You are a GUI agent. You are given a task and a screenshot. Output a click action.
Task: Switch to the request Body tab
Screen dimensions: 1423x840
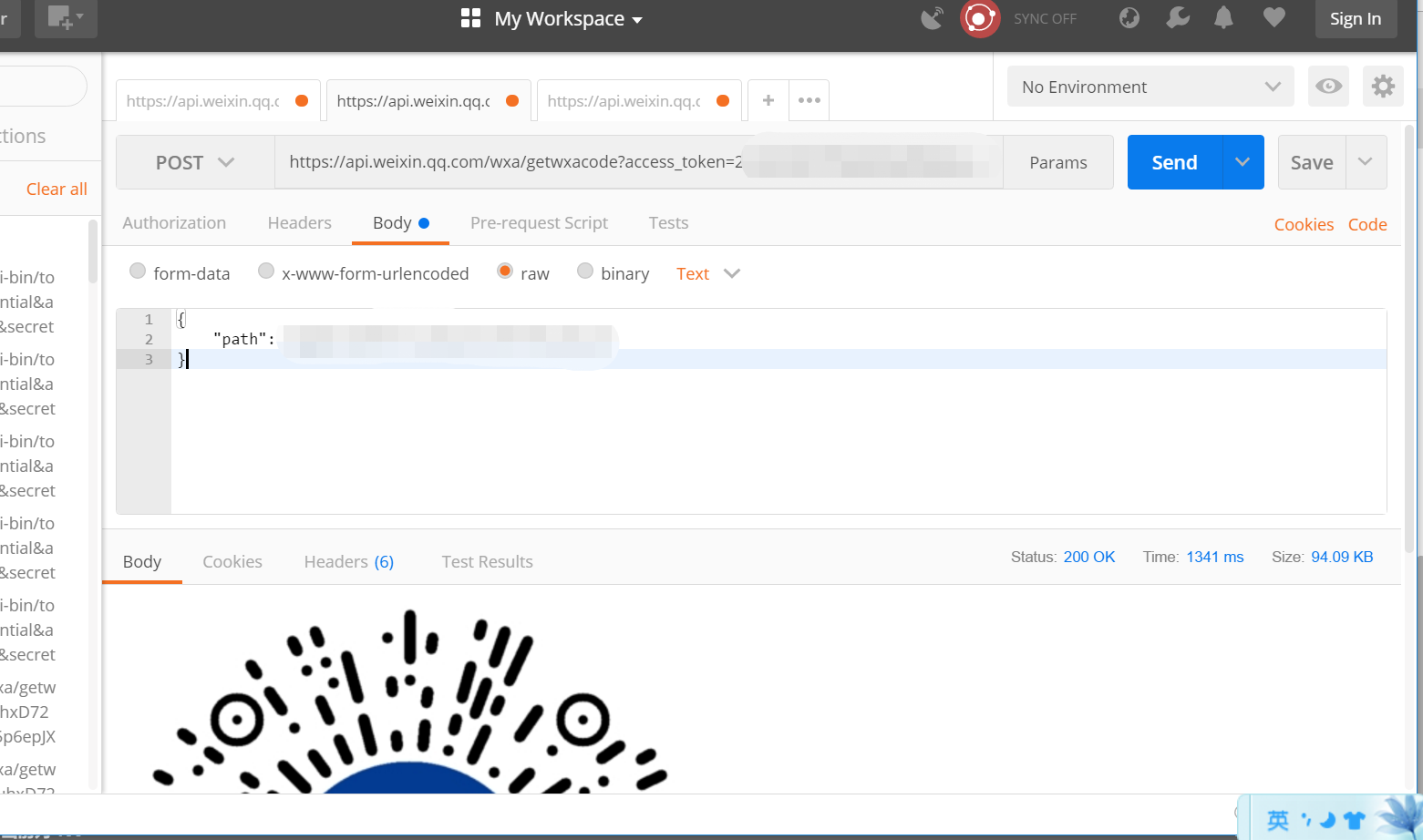tap(400, 223)
